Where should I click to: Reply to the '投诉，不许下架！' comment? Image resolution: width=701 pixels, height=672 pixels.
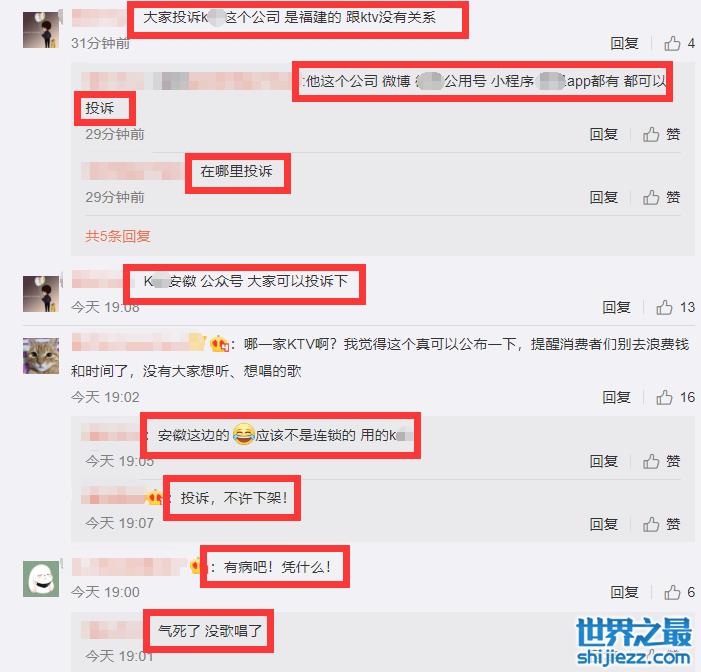pos(604,524)
